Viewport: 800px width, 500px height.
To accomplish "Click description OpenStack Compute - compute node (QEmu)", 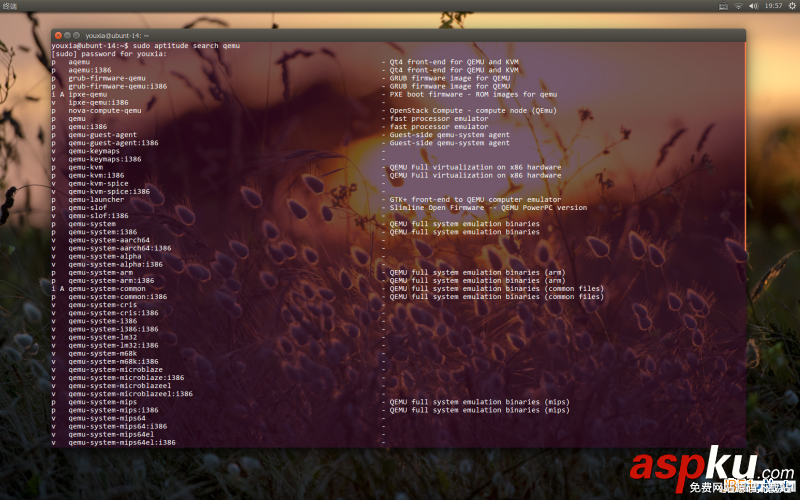I will point(473,111).
